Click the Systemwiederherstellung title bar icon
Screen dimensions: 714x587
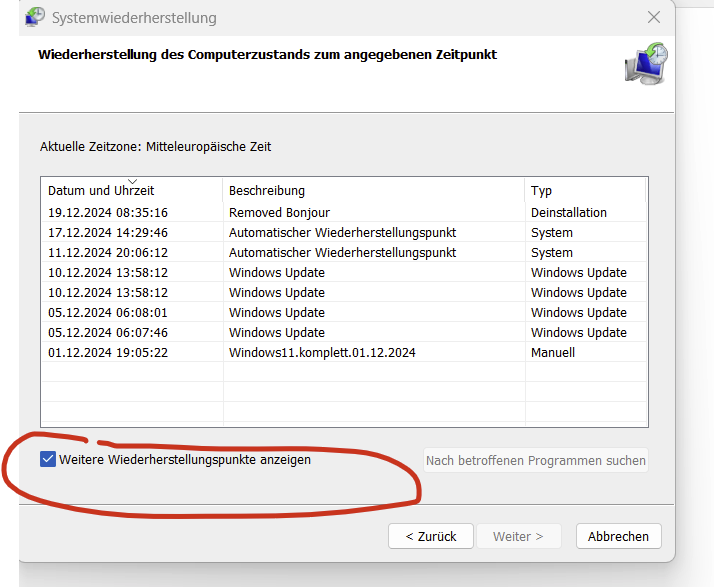[x=35, y=17]
